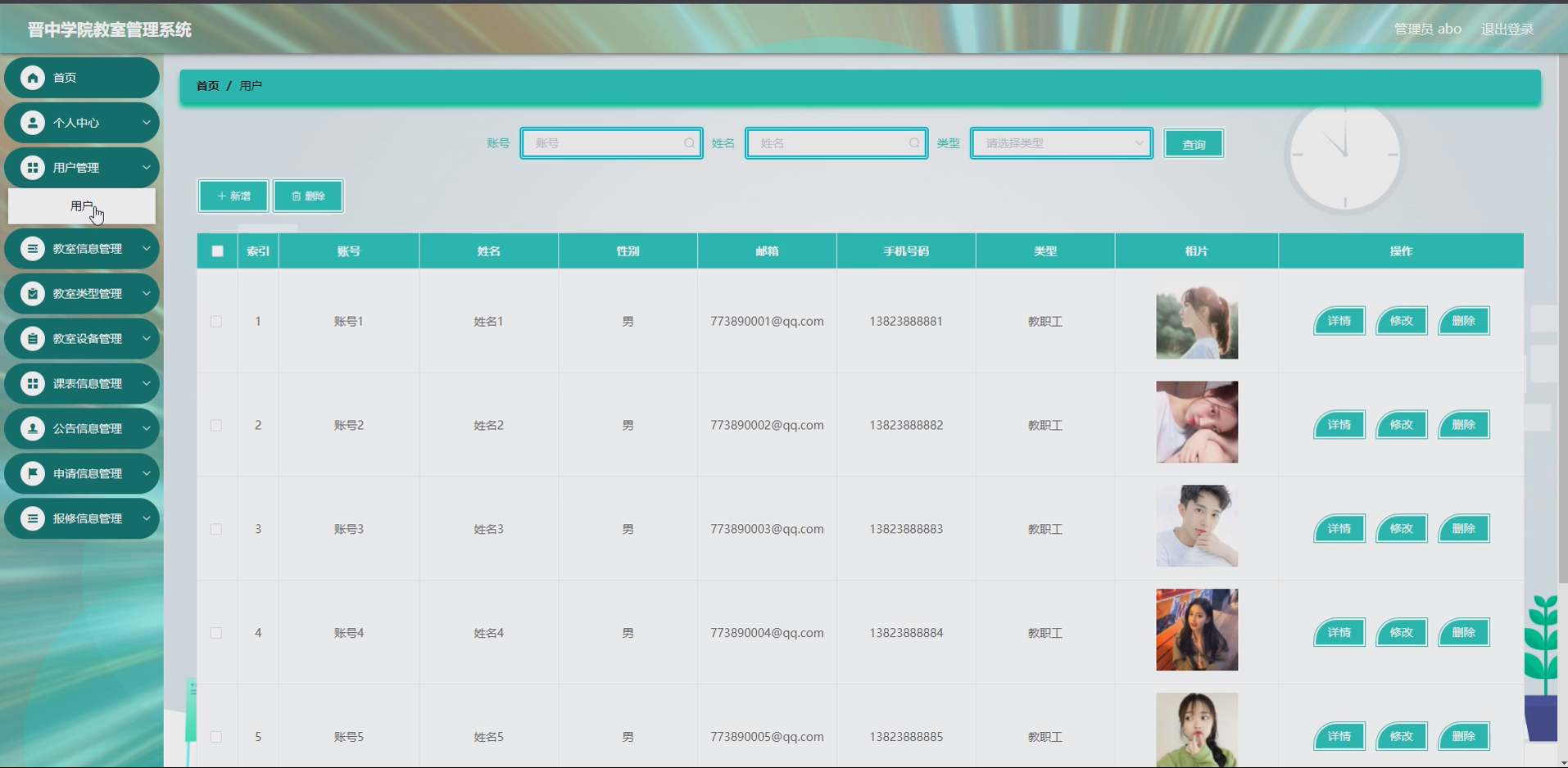Open photo thumbnail for 账号4
The image size is (1568, 768).
pyautogui.click(x=1197, y=630)
